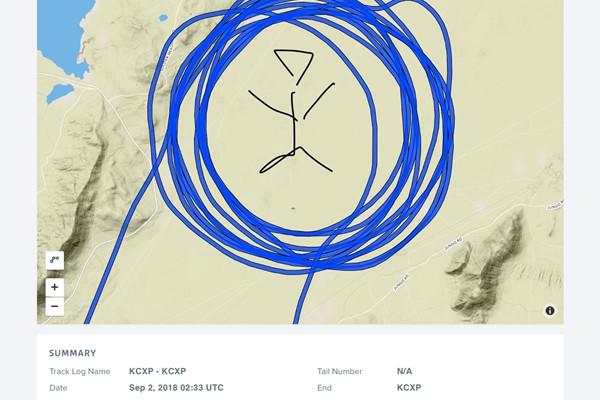The width and height of the screenshot is (600, 400).
Task: Click the stick figure's vertical body line
Action: tap(294, 122)
